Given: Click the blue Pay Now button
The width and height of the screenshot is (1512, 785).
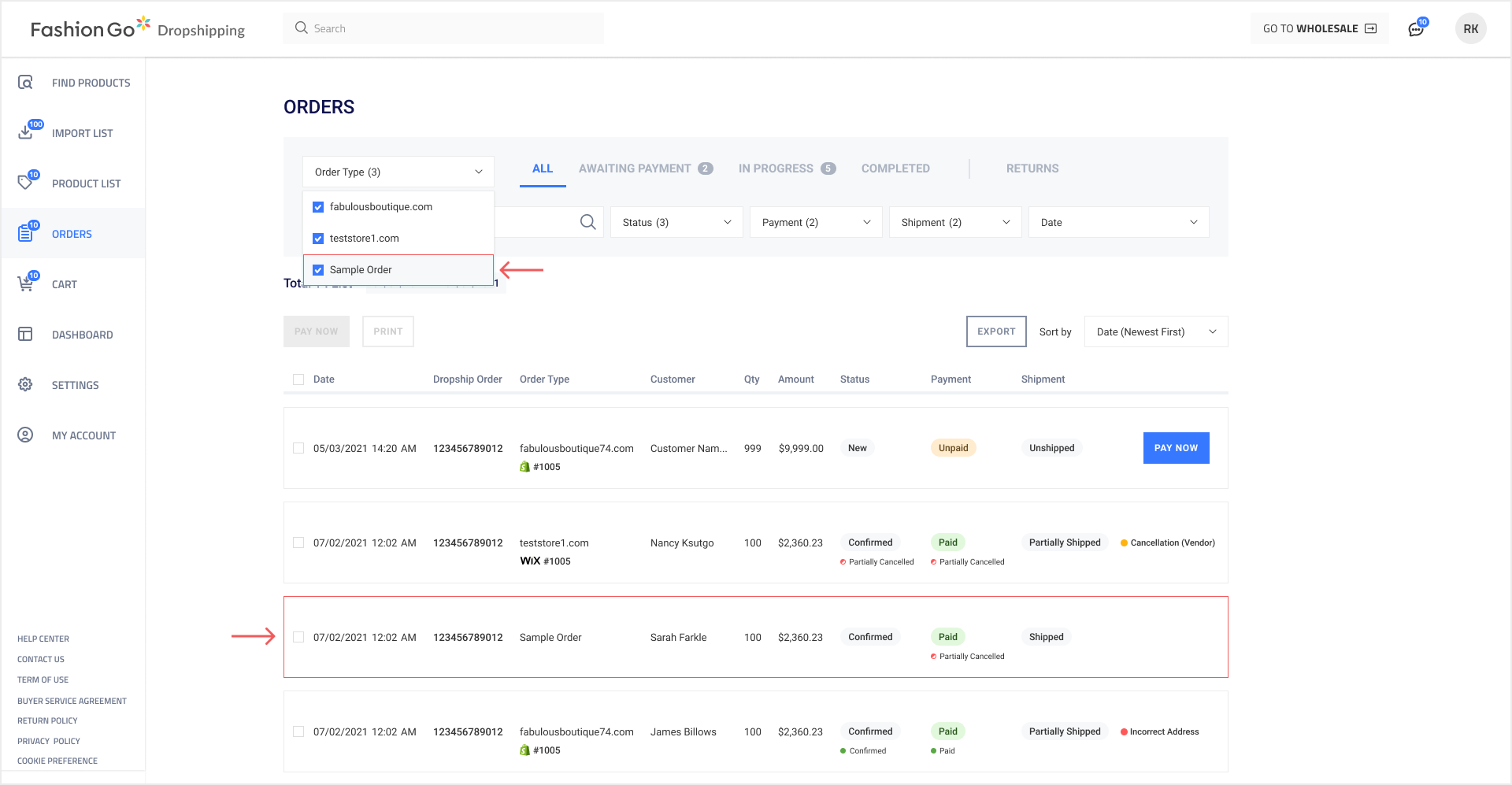Looking at the screenshot, I should [x=1175, y=448].
